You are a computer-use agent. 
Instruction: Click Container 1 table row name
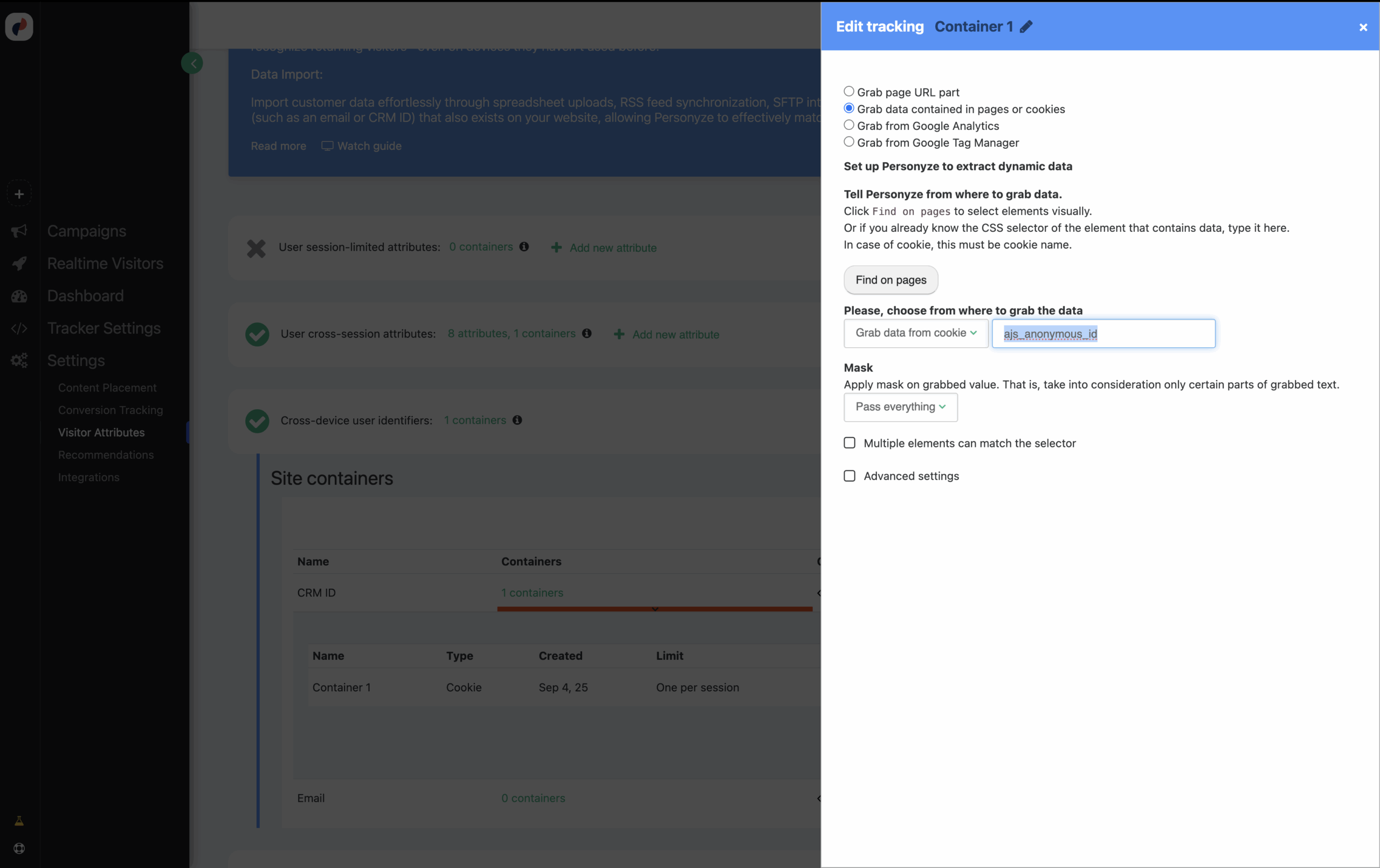(x=342, y=687)
